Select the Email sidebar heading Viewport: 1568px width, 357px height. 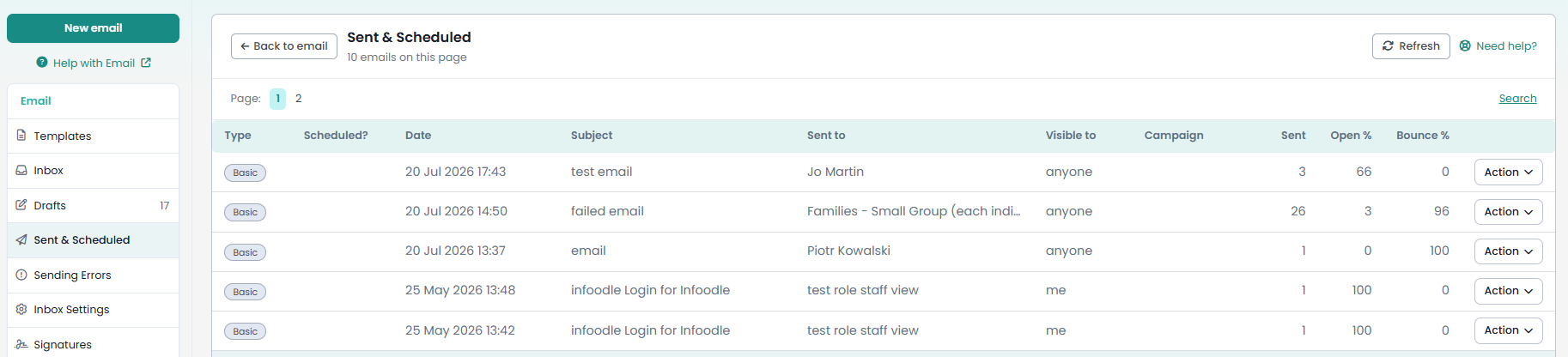36,100
